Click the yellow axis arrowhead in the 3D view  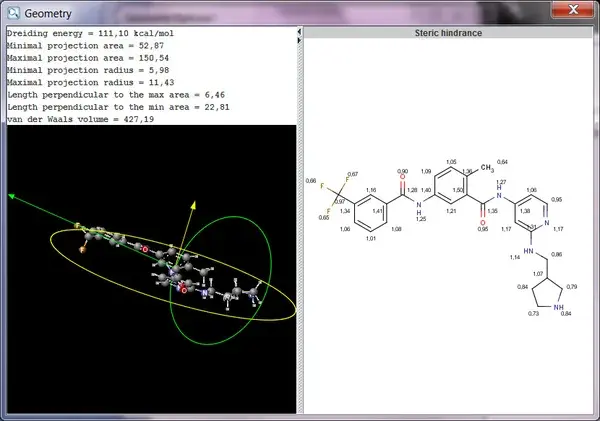point(194,205)
